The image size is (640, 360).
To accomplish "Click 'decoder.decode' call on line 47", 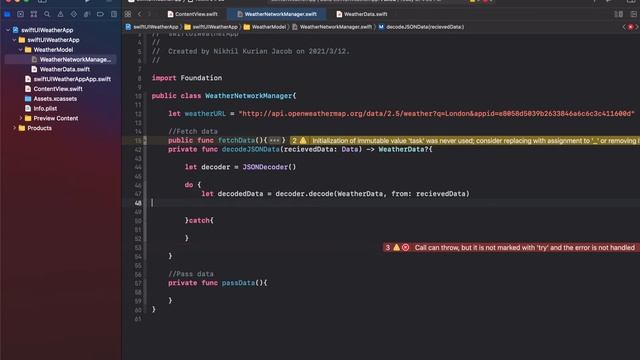I will coord(304,194).
